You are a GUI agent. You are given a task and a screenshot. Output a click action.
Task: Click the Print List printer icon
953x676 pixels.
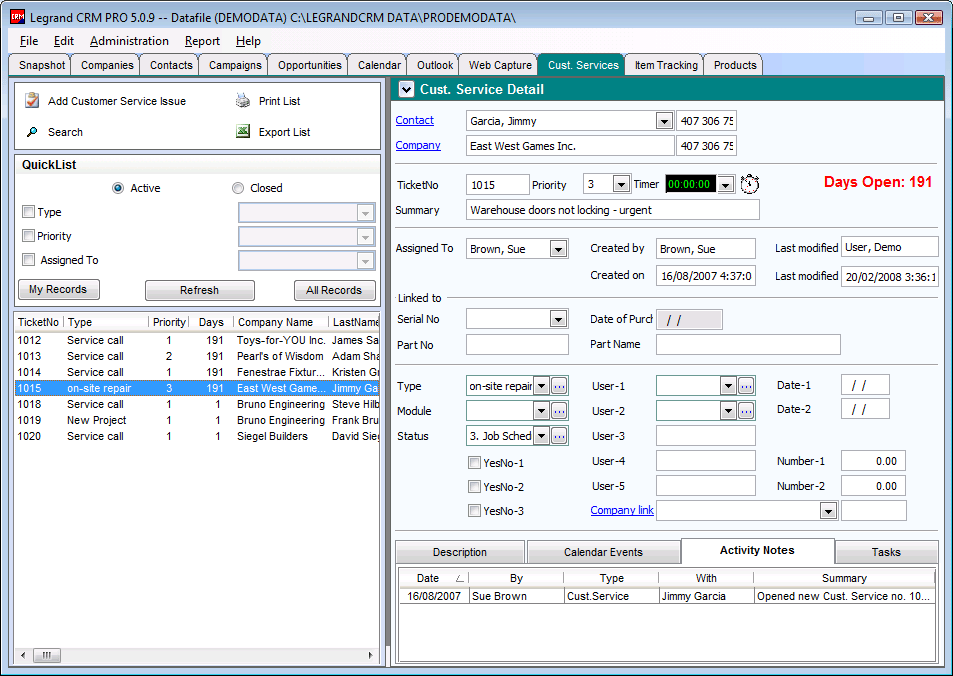(x=243, y=100)
